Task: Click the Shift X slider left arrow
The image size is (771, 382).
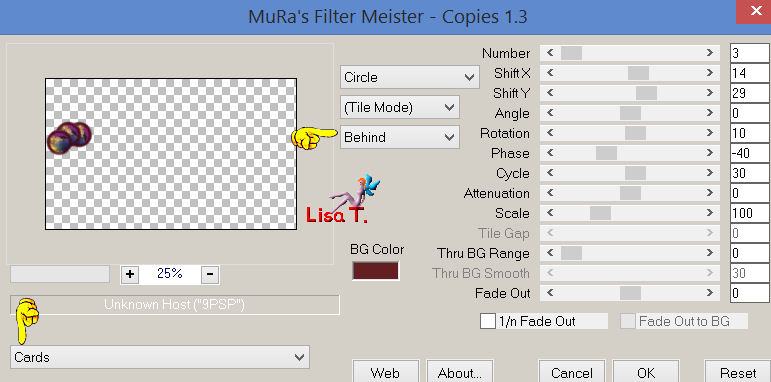Action: (x=550, y=73)
